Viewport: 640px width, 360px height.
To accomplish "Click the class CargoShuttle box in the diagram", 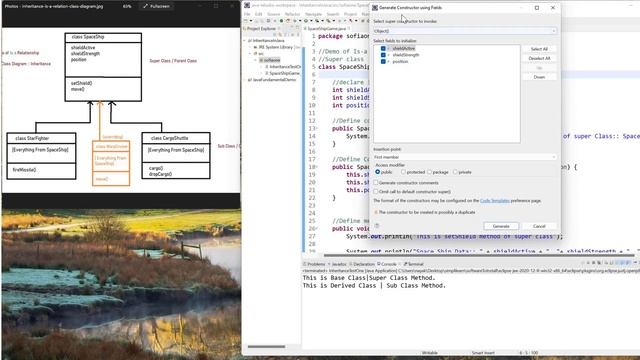I will coord(176,155).
